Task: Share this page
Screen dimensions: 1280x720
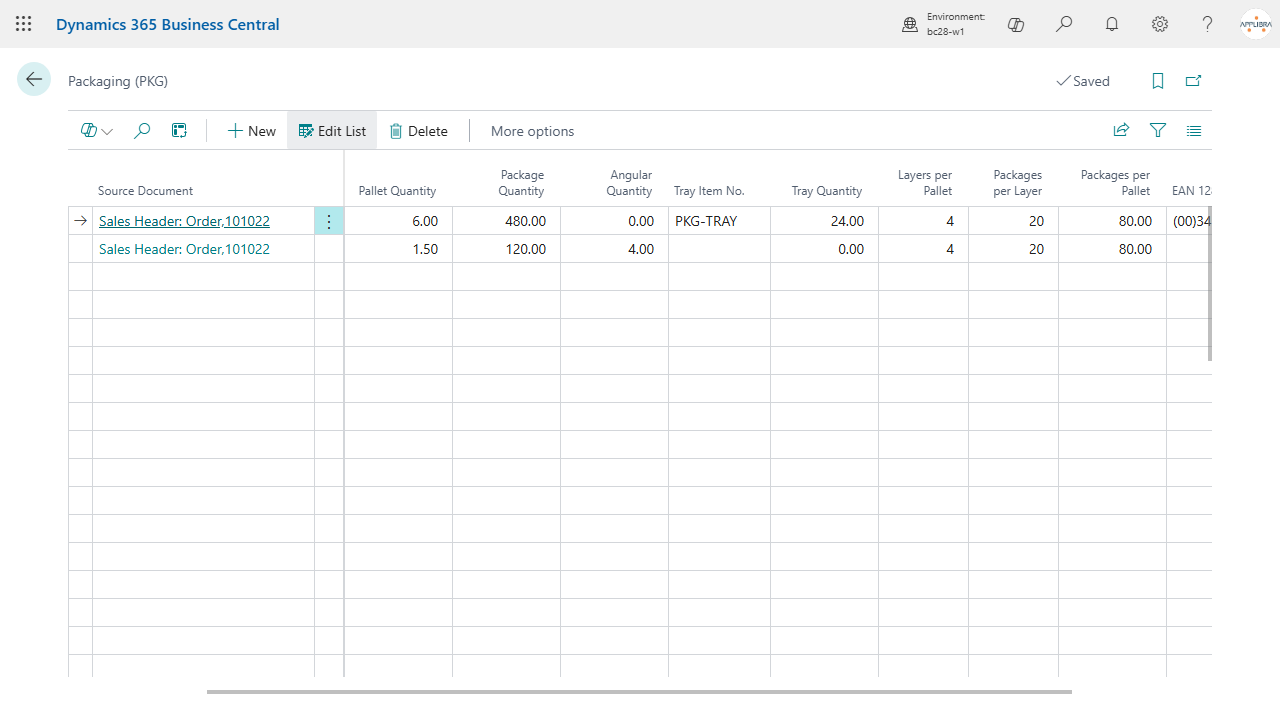Action: pyautogui.click(x=1122, y=130)
